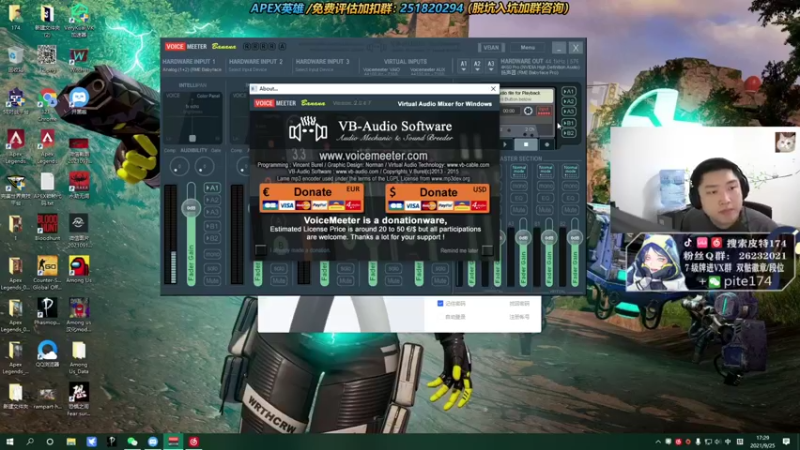Open taskbar search magnifier
The width and height of the screenshot is (800, 450).
pos(30,441)
